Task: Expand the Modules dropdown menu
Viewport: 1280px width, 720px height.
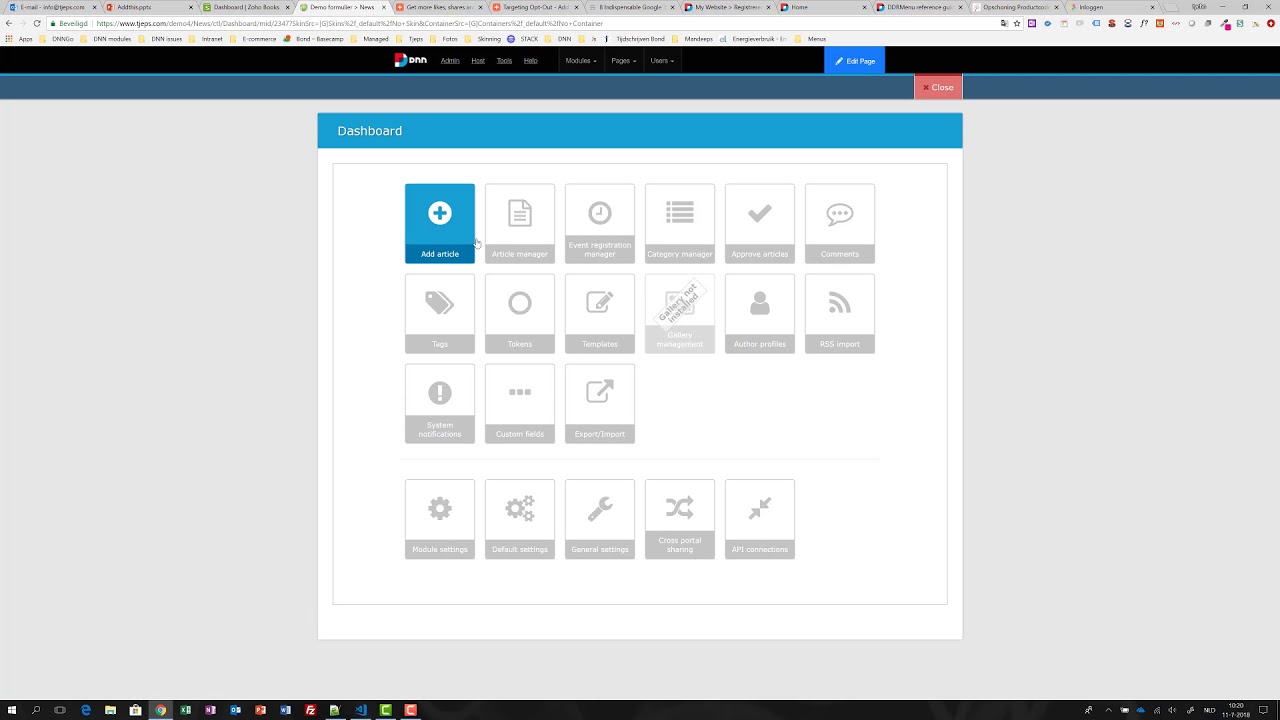Action: pyautogui.click(x=581, y=61)
